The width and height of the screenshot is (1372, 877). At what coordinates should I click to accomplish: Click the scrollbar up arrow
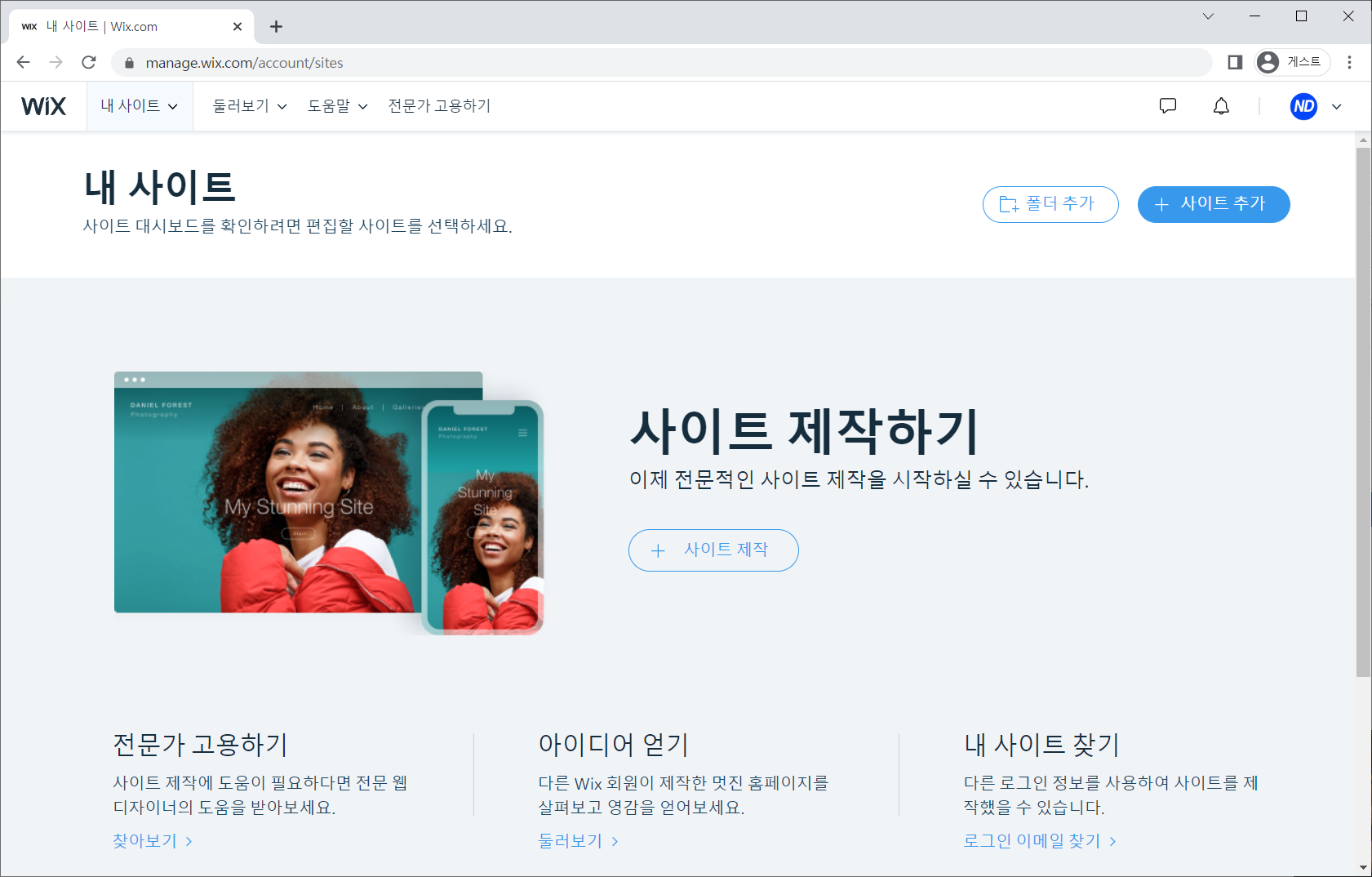pyautogui.click(x=1364, y=140)
